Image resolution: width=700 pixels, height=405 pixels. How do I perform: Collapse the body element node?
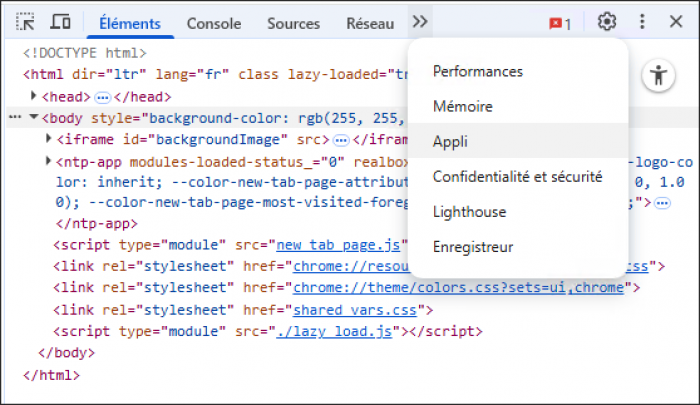click(x=34, y=118)
